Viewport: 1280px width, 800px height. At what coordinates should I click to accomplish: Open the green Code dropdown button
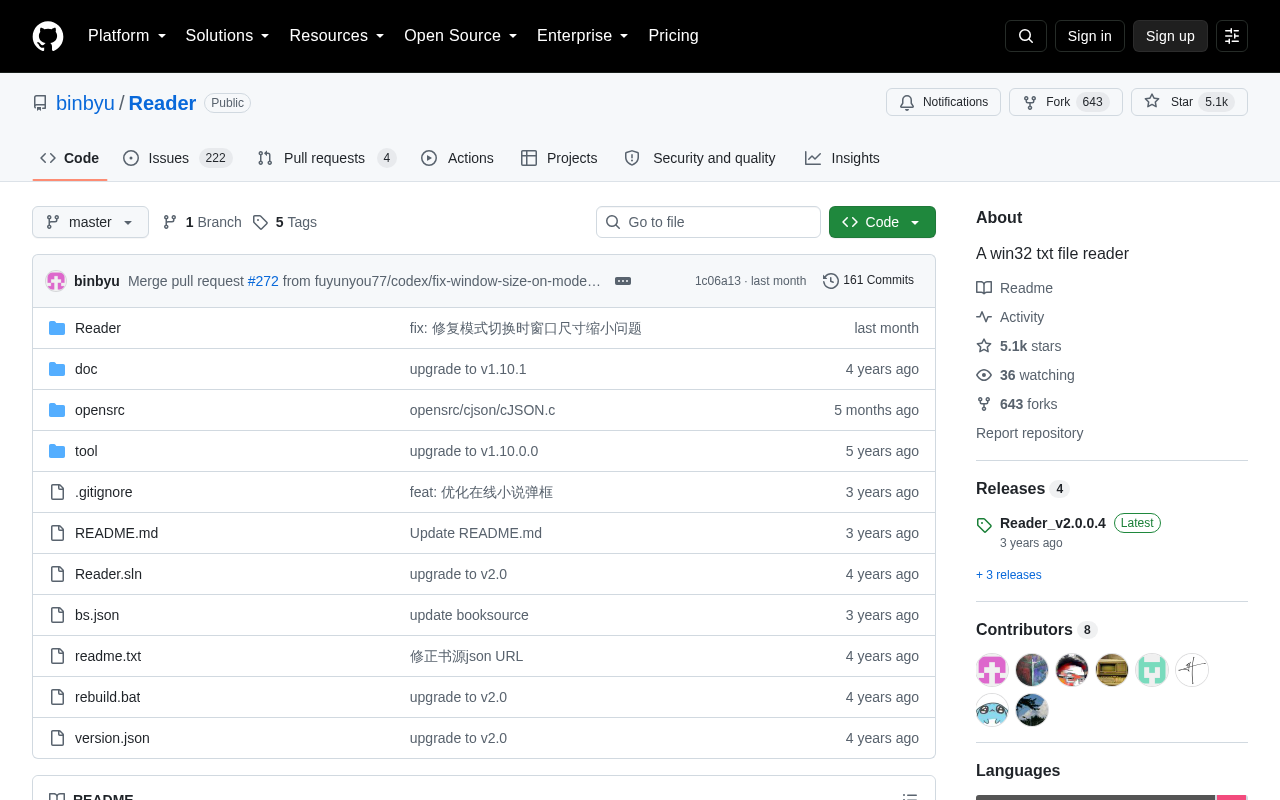pos(882,222)
